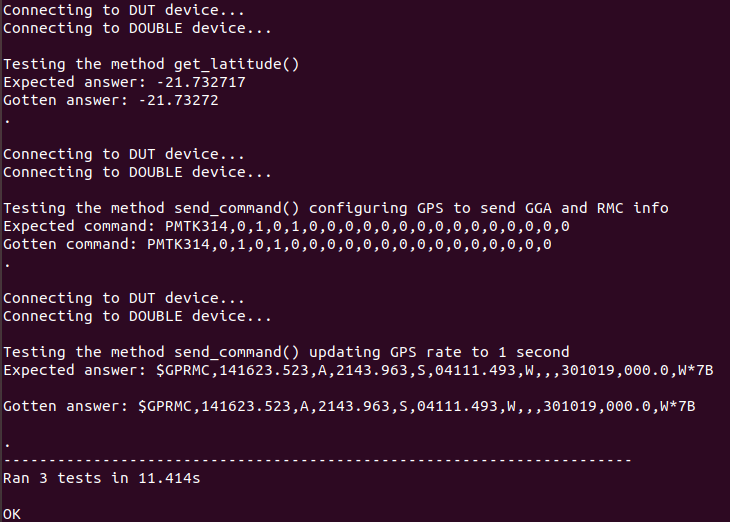The image size is (730, 522).
Task: Click 'Testing the method get_latitude()' line
Action: point(151,64)
